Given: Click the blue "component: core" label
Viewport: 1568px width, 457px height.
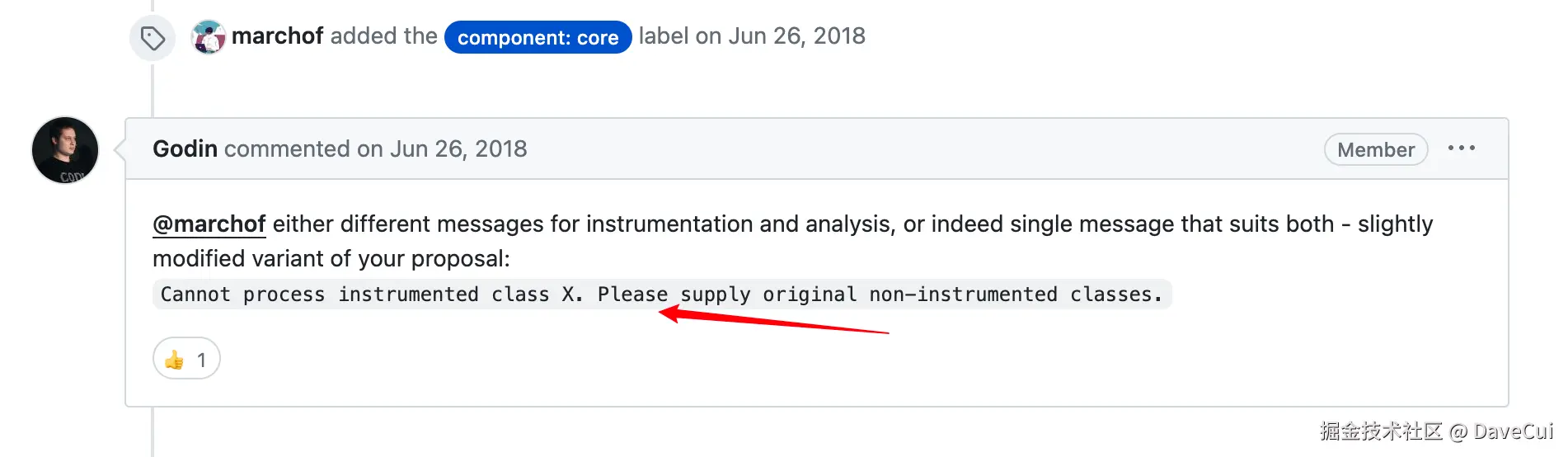Looking at the screenshot, I should pyautogui.click(x=538, y=37).
